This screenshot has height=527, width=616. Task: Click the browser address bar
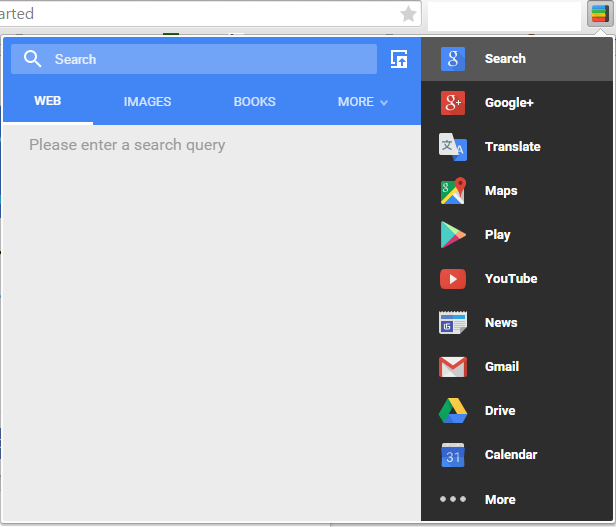pyautogui.click(x=210, y=14)
